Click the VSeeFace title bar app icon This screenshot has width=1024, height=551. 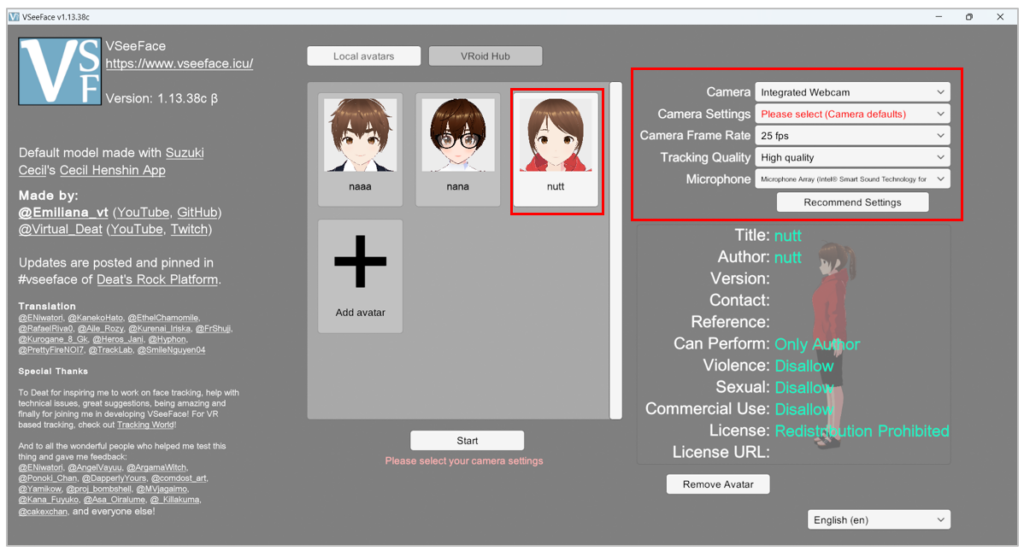pyautogui.click(x=14, y=17)
